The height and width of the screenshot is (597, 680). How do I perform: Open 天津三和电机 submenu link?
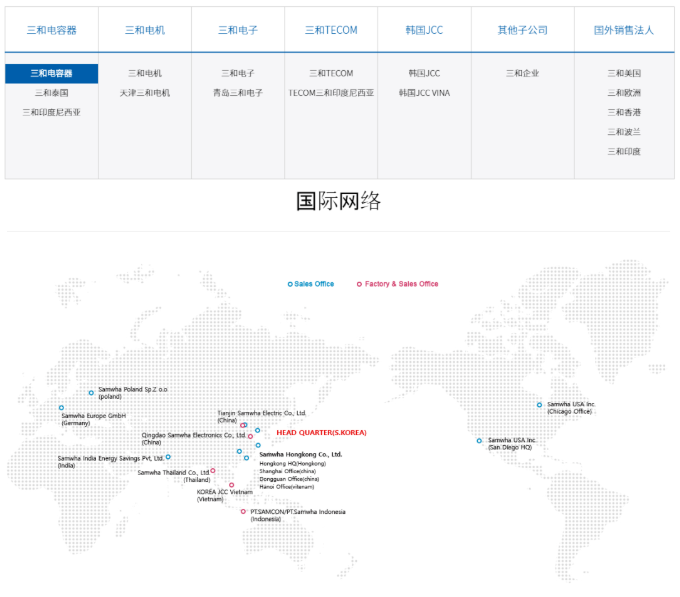coord(145,93)
